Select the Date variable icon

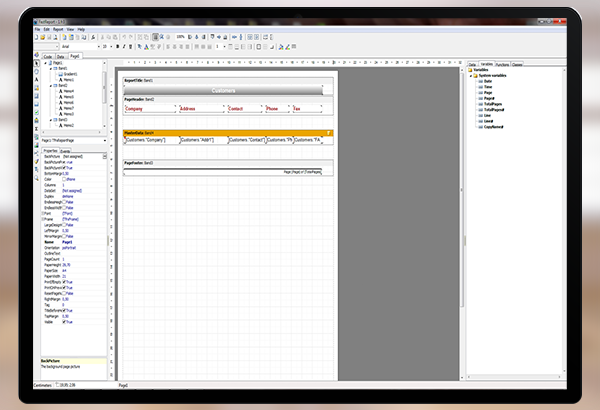coord(481,81)
